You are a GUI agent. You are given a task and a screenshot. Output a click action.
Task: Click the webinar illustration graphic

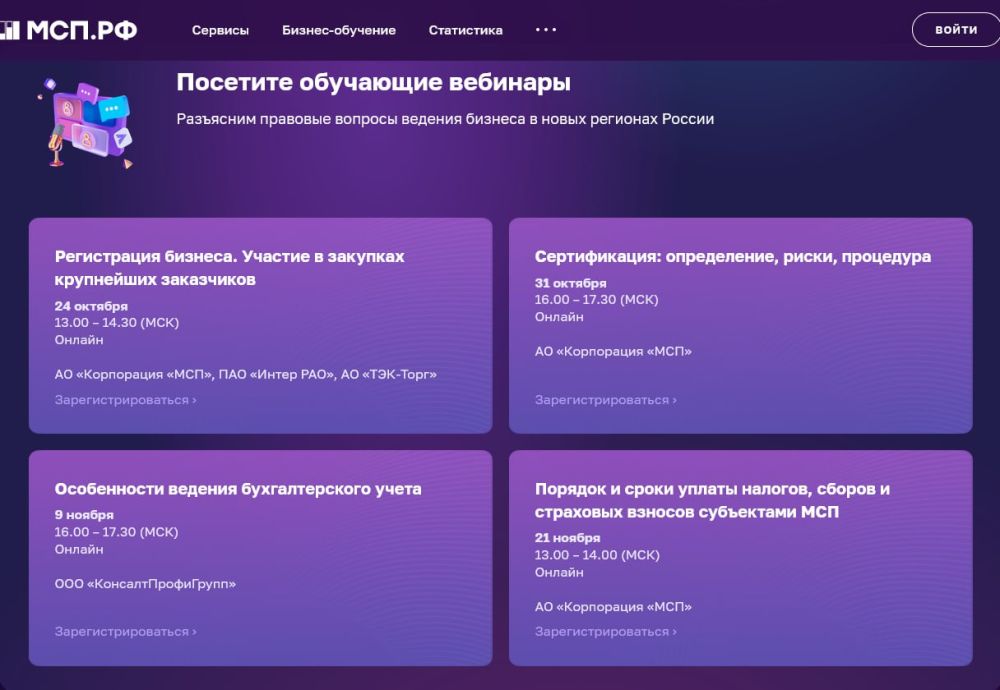click(x=86, y=124)
